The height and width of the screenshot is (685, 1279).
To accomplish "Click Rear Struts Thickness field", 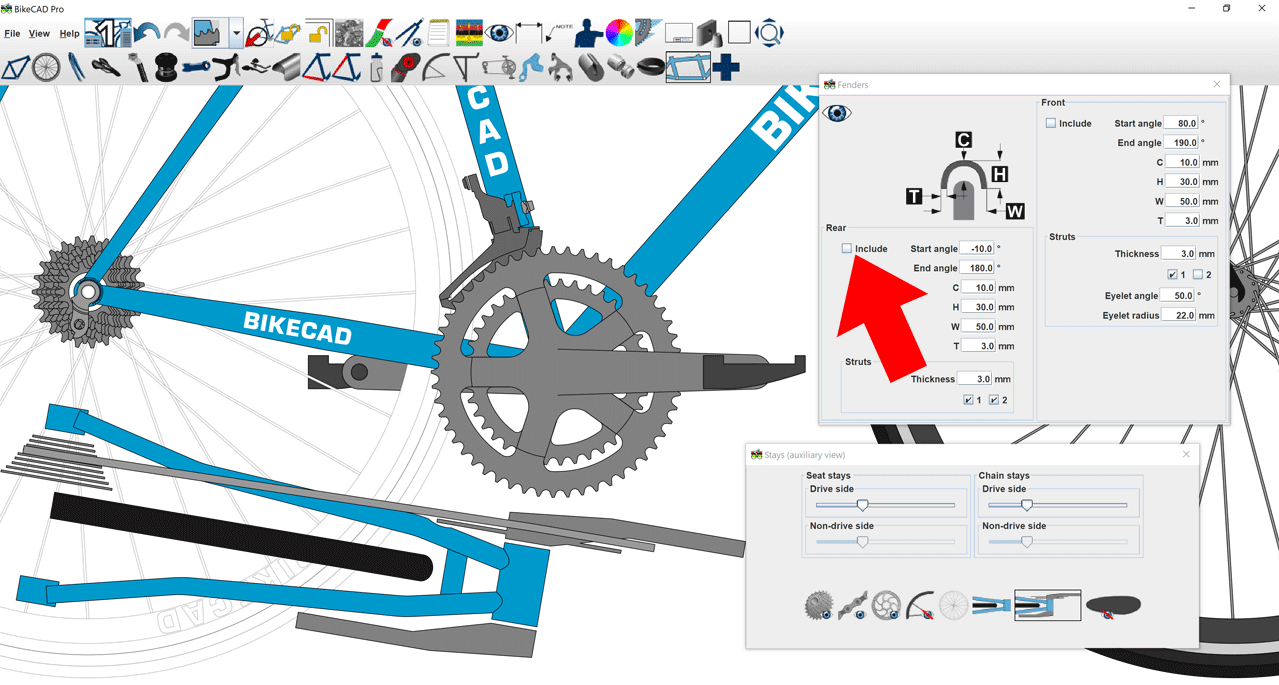I will pyautogui.click(x=975, y=379).
